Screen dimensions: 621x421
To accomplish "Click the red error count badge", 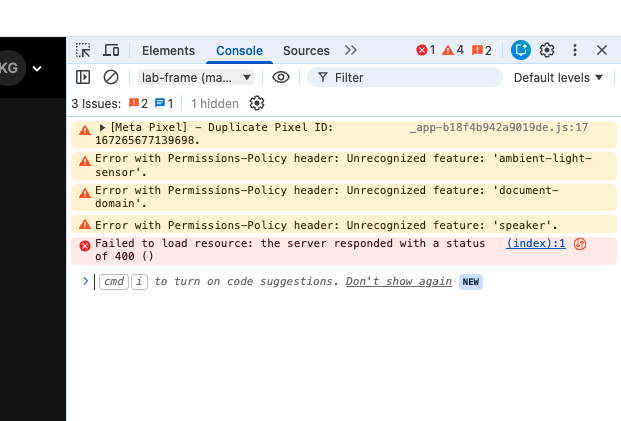I will 426,50.
